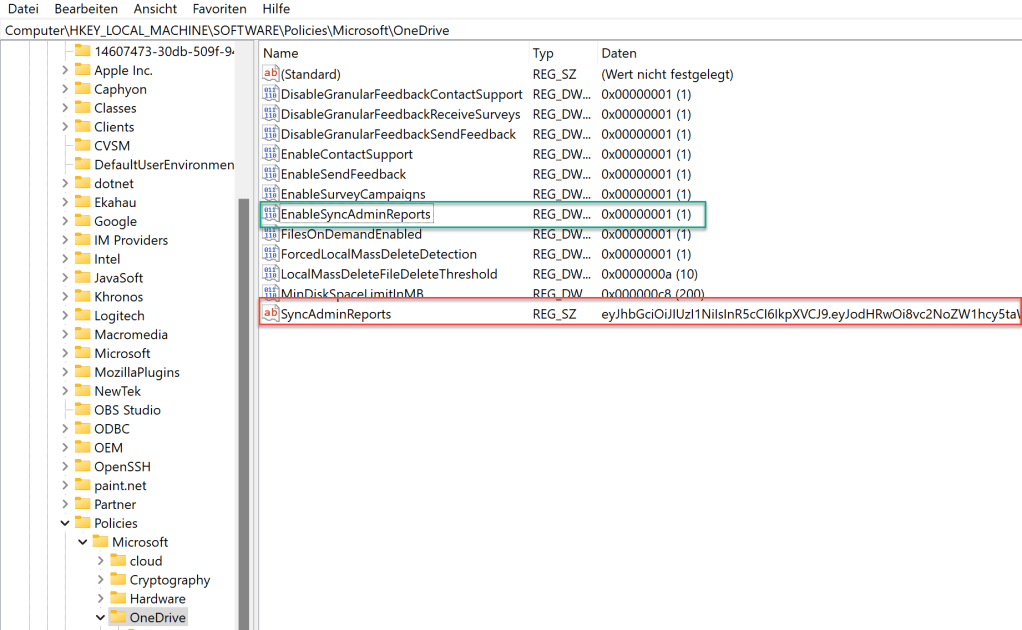The image size is (1022, 630).
Task: Open the Ansicht menu
Action: 154,9
